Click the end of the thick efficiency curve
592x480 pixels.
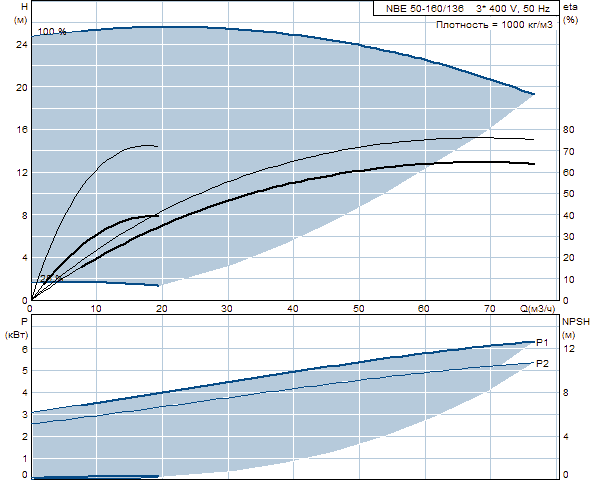(x=533, y=164)
